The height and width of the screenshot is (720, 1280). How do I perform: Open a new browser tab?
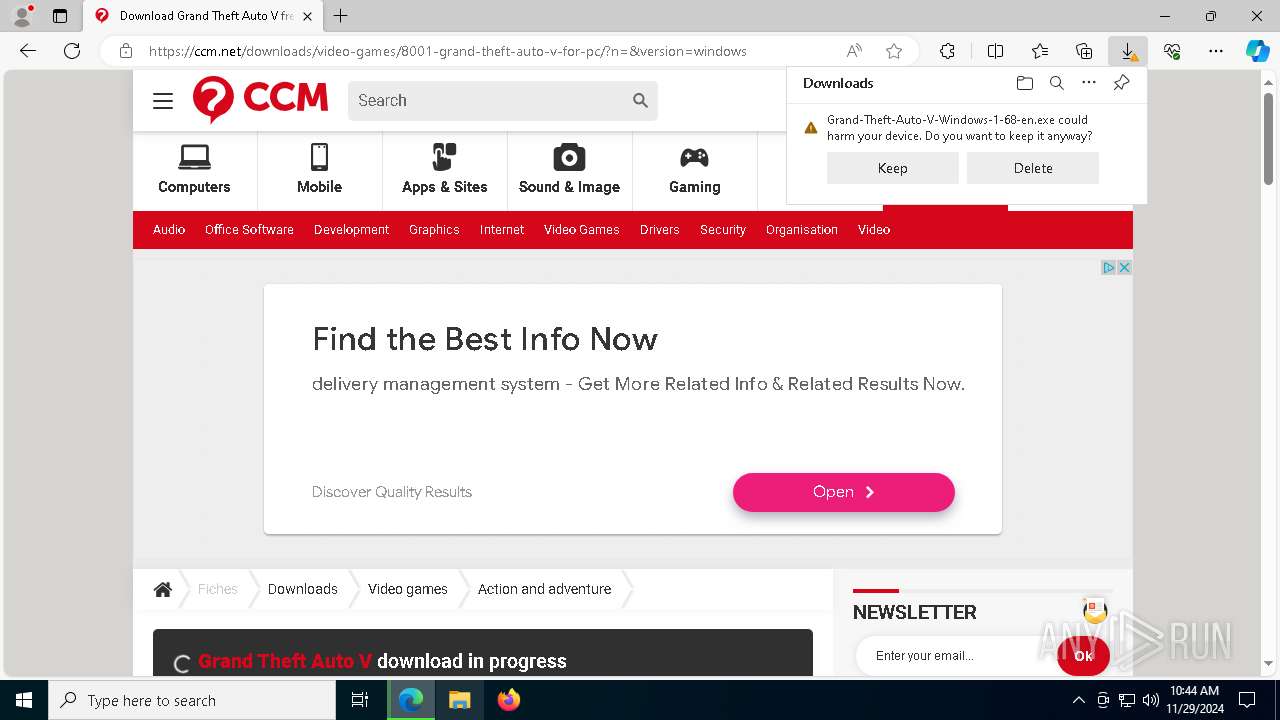(x=340, y=16)
